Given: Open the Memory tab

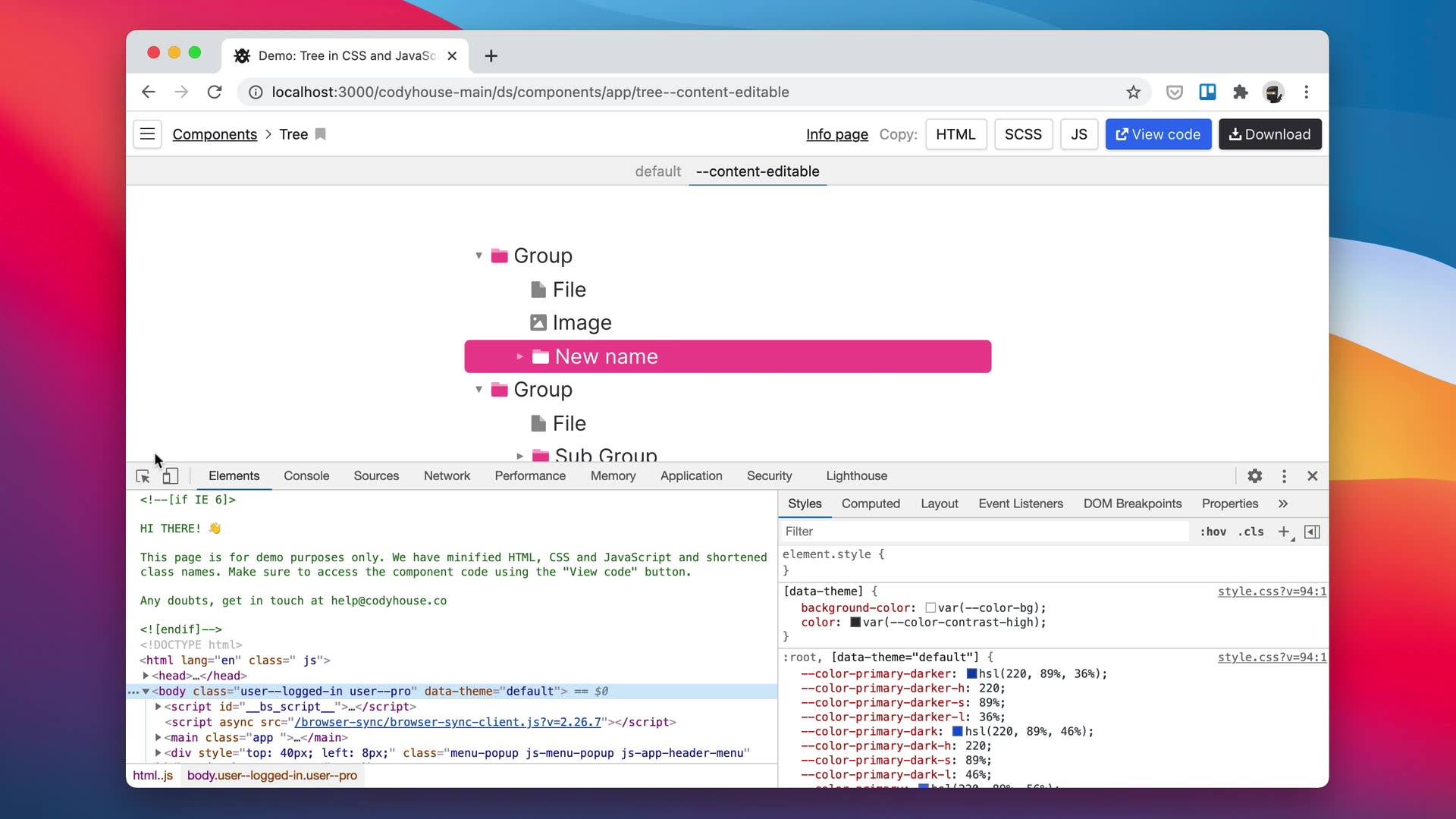Looking at the screenshot, I should point(613,476).
